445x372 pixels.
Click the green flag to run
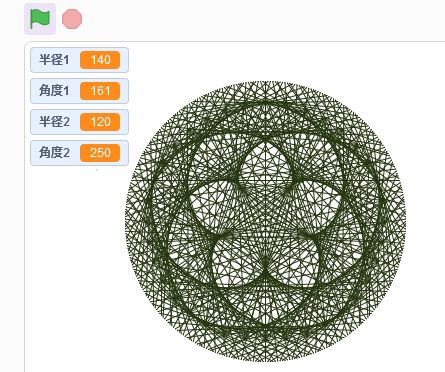coord(40,19)
